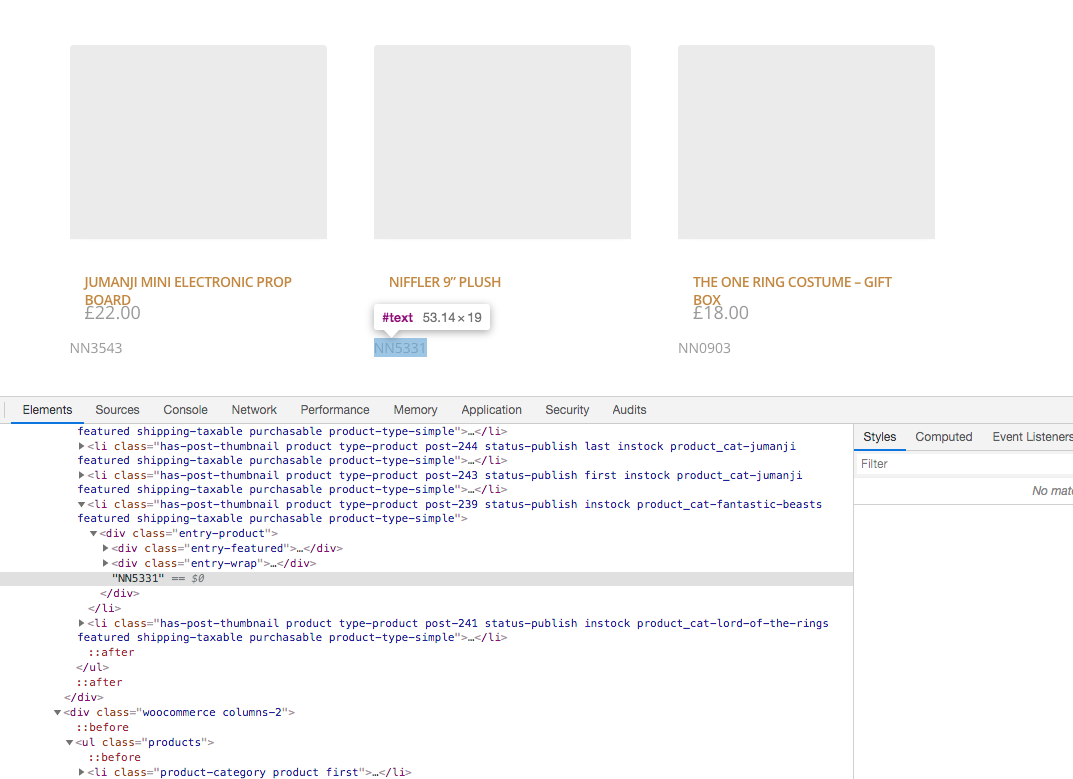This screenshot has height=779, width=1073.
Task: Open The One Ring Costume – Gift Box link
Action: [x=792, y=291]
